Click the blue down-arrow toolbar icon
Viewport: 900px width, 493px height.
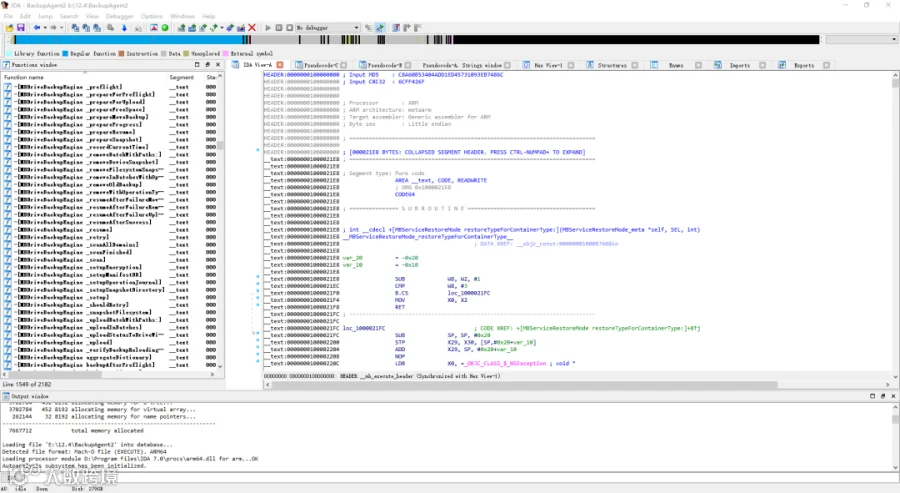click(x=124, y=28)
